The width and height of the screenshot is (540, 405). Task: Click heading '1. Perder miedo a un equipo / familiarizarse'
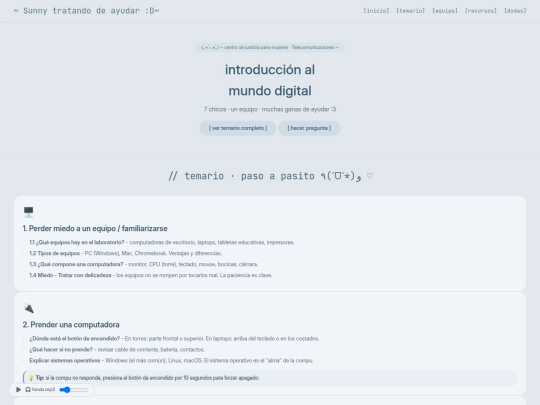click(x=95, y=228)
